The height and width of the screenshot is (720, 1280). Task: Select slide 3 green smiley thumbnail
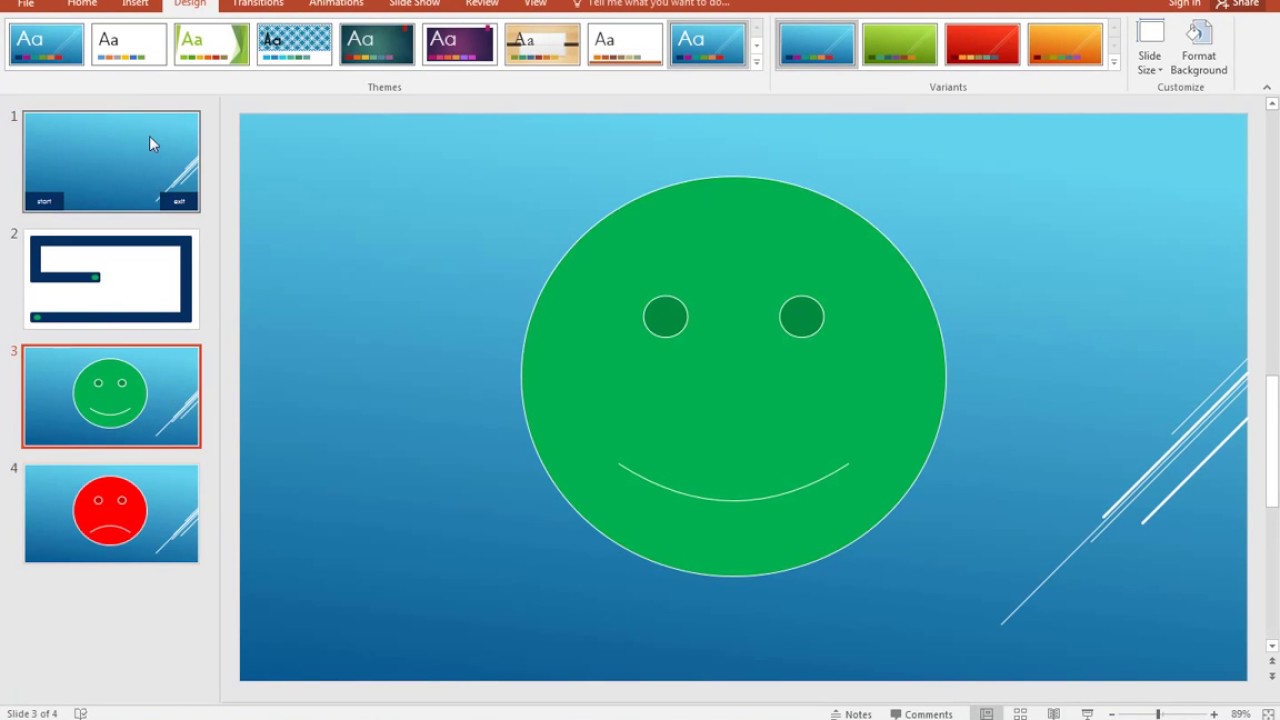coord(112,396)
